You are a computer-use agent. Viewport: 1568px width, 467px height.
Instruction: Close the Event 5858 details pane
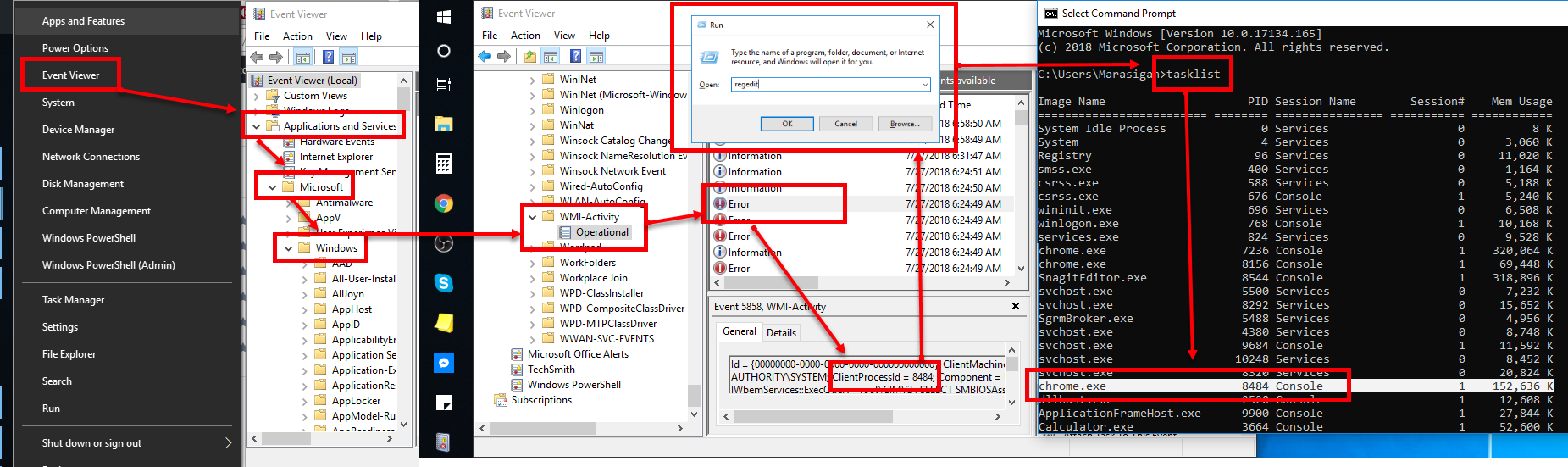pos(1016,306)
